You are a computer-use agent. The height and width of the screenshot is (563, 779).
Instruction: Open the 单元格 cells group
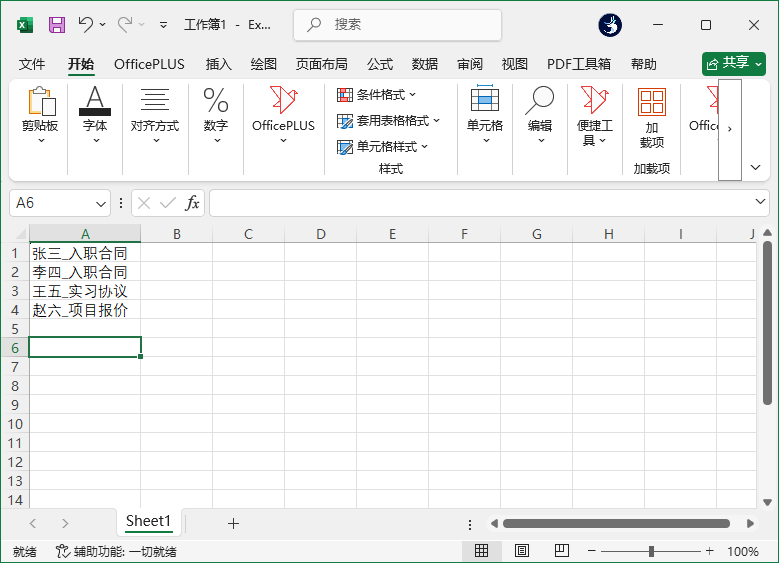coord(485,116)
